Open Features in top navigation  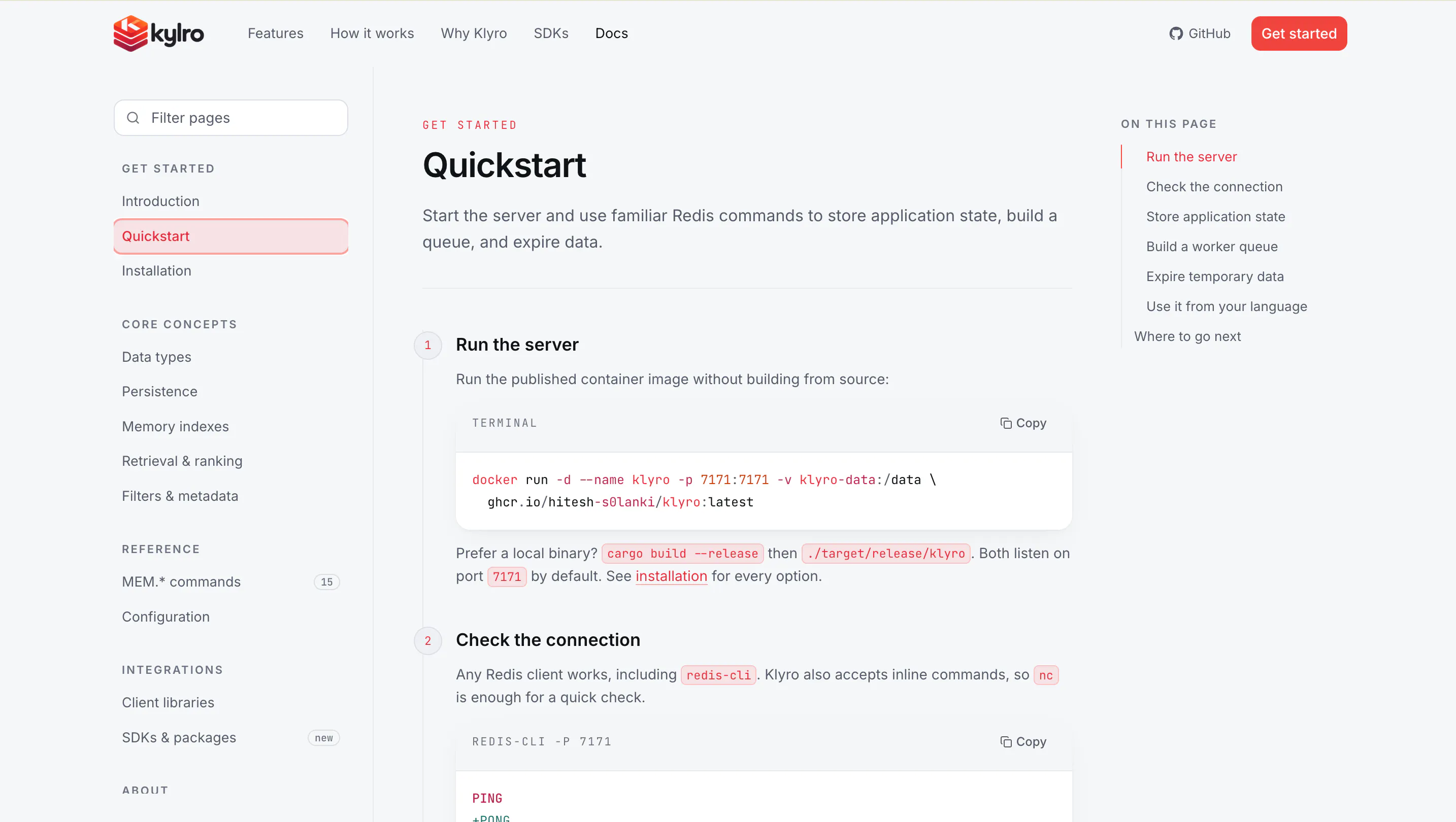275,33
